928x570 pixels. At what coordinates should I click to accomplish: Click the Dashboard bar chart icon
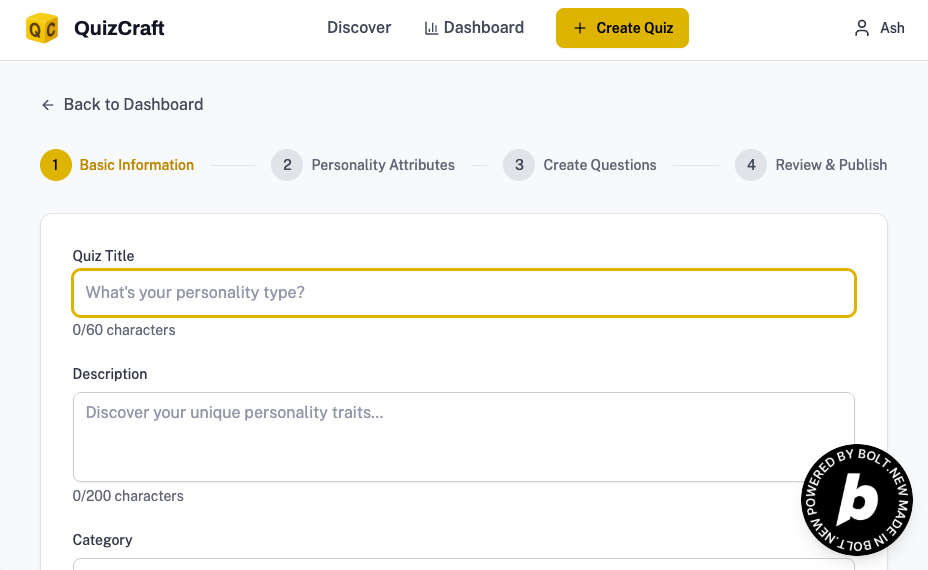(431, 28)
